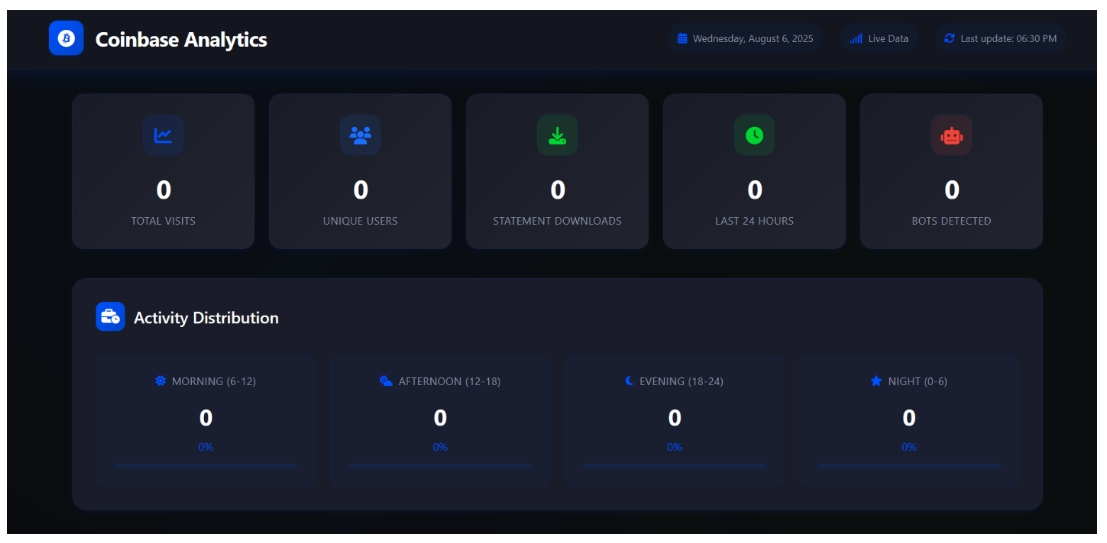
Task: Click the Coinbase Bitcoin logo icon
Action: pos(66,38)
